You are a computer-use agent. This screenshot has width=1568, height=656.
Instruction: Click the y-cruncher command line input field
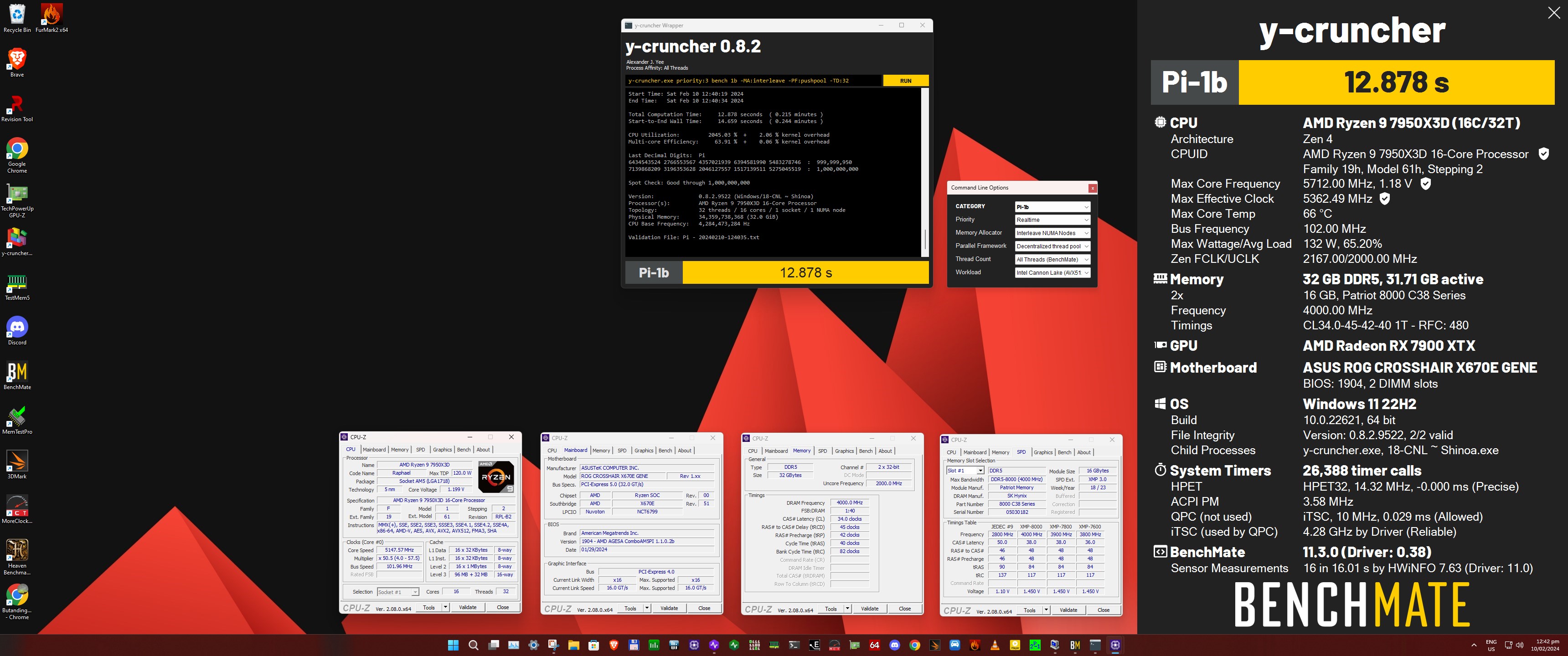[x=753, y=81]
